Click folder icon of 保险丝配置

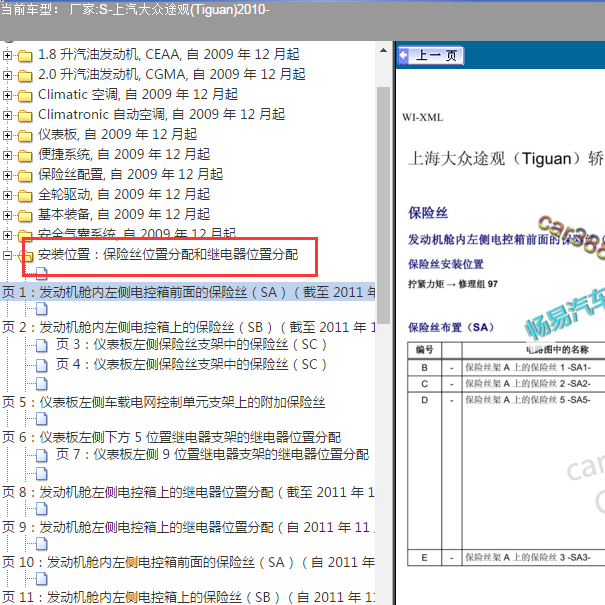click(x=25, y=176)
